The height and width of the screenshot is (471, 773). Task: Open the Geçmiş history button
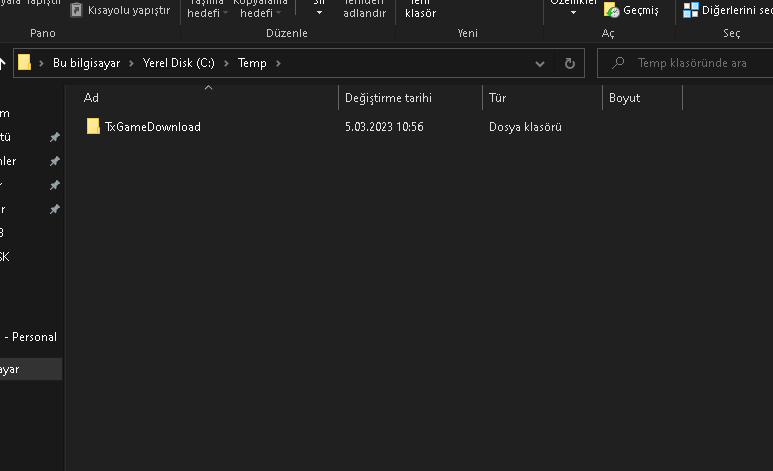tap(632, 10)
